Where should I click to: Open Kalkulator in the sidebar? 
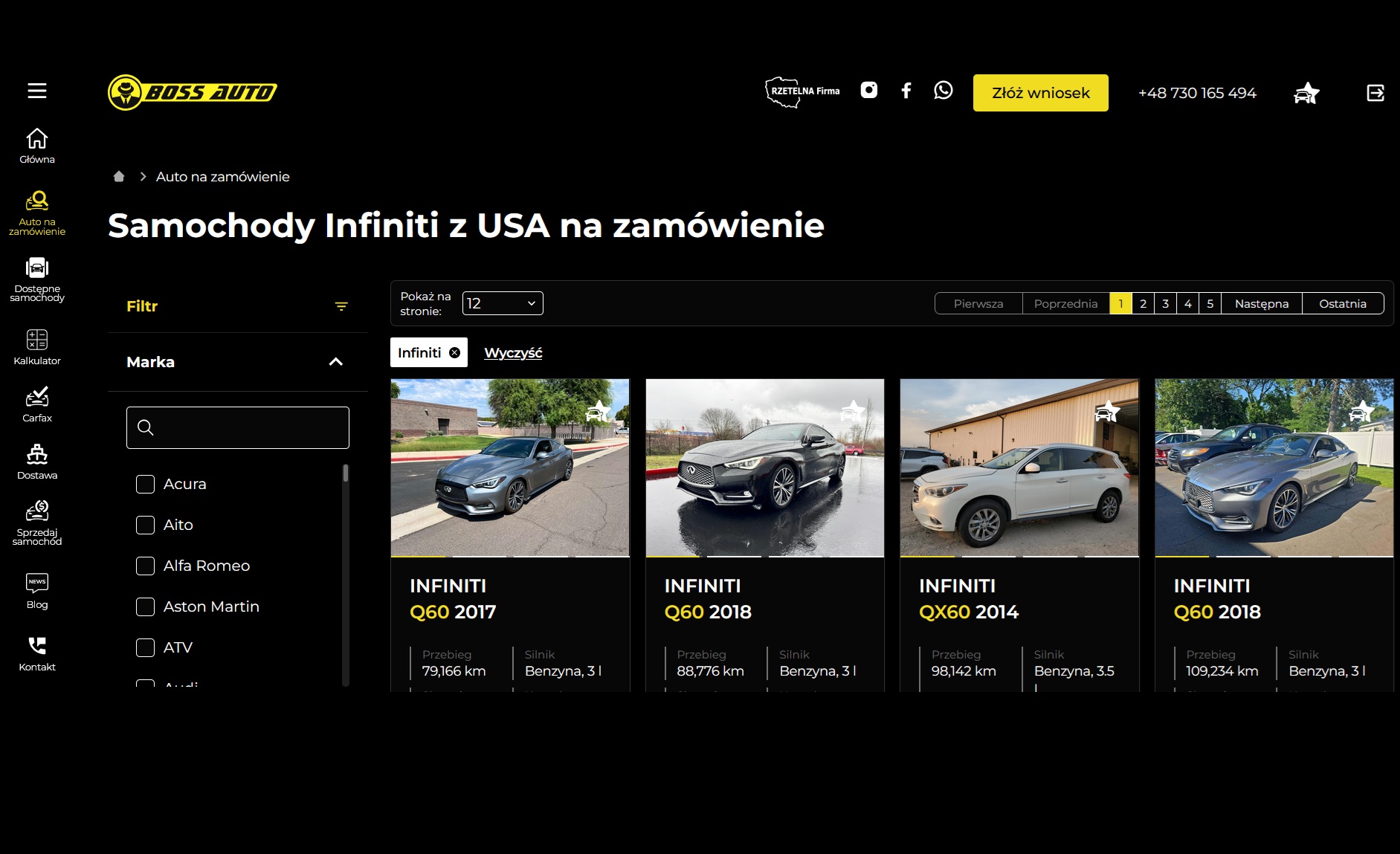coord(37,347)
